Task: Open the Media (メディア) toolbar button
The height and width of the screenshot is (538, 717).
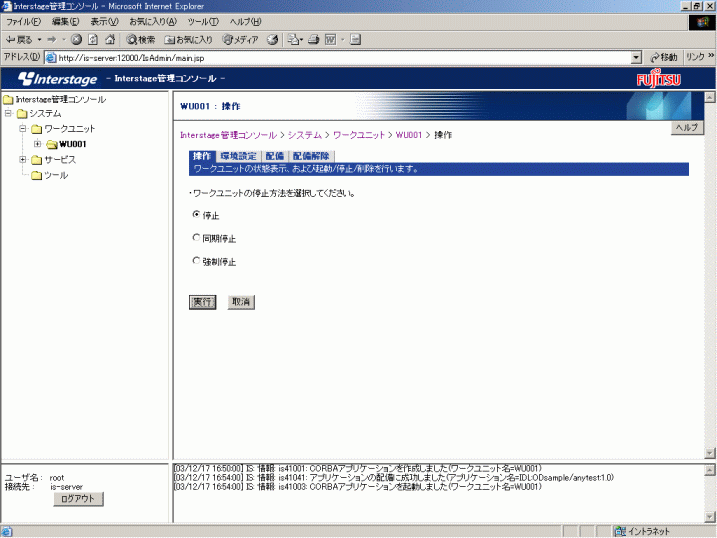Action: (x=241, y=40)
